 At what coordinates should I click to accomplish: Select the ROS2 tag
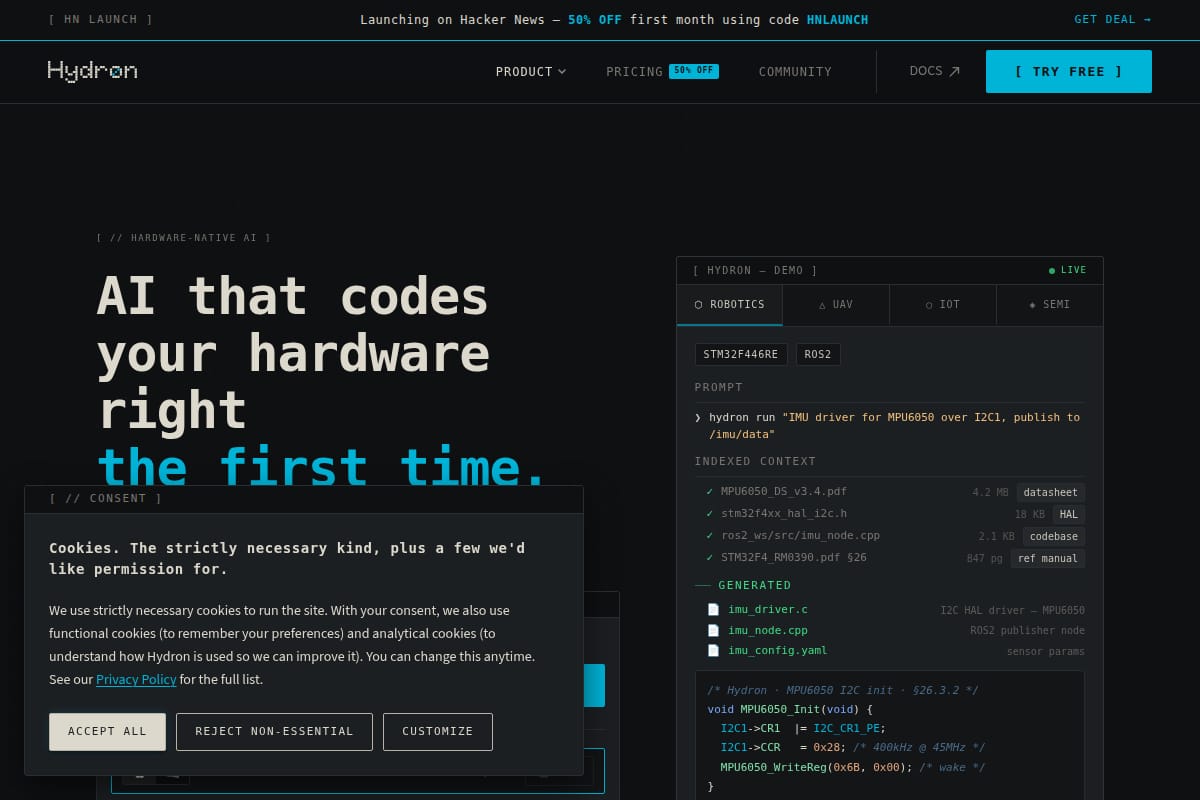point(818,354)
